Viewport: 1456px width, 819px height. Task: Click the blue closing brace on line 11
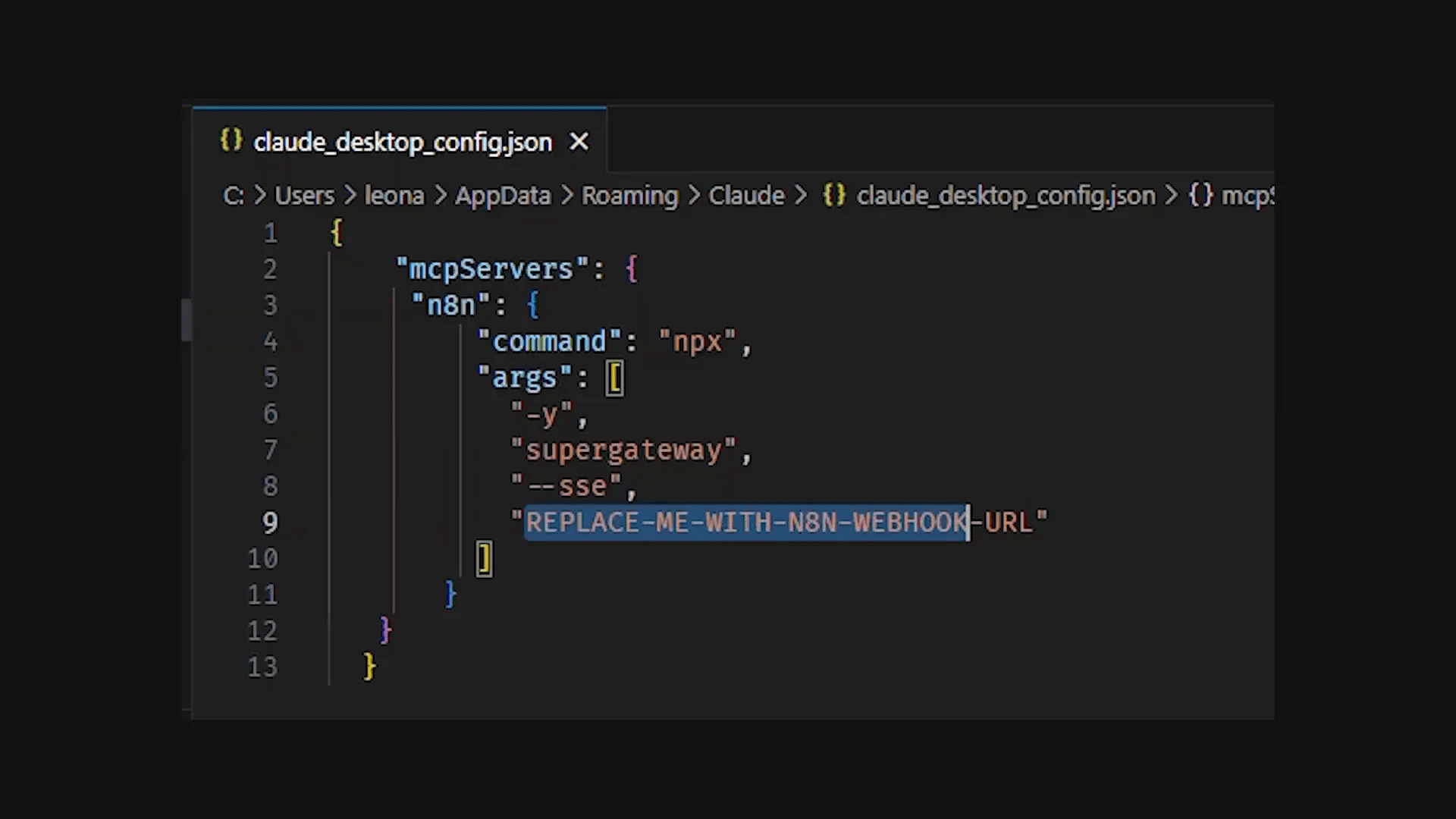[450, 595]
